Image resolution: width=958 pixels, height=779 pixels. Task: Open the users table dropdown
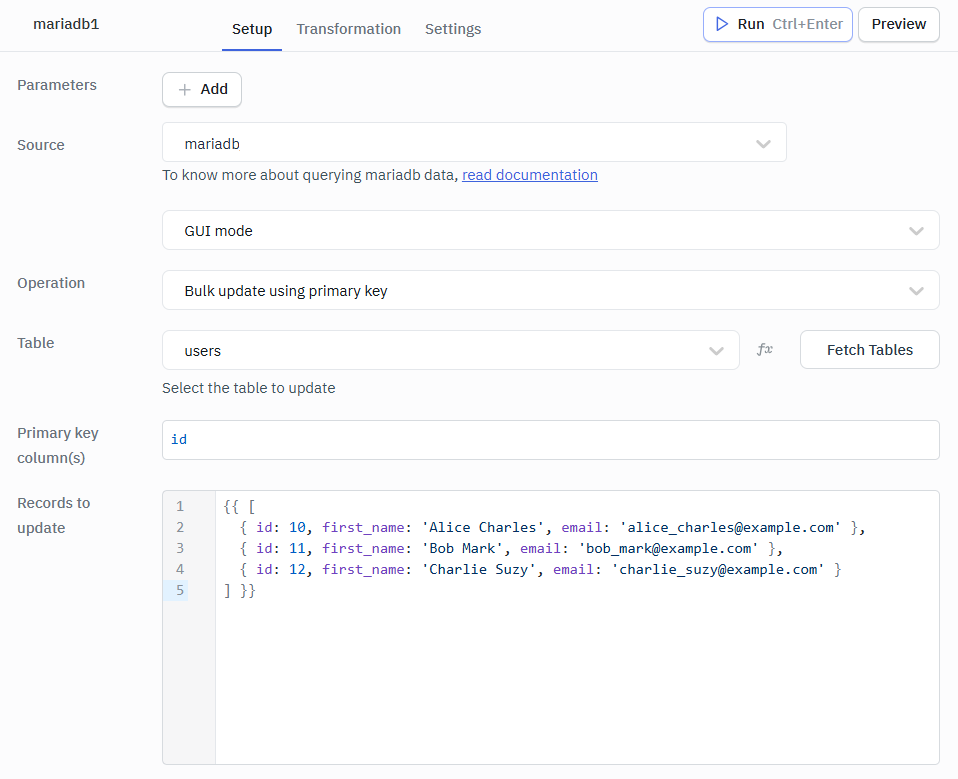pos(451,350)
